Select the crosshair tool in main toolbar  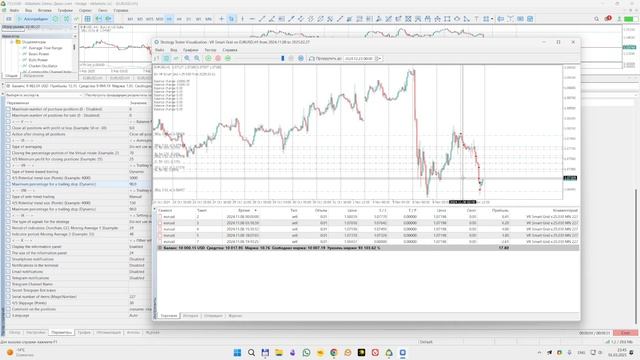(x=222, y=19)
